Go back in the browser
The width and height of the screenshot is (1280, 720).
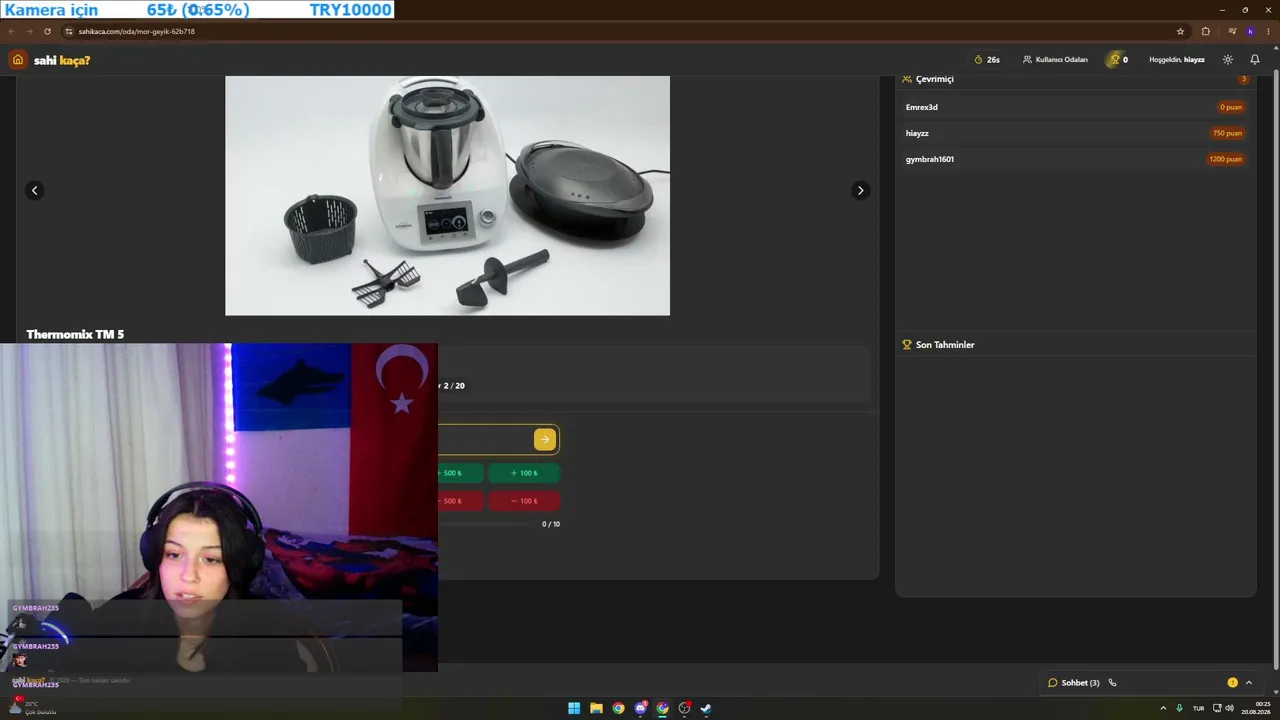coord(11,31)
